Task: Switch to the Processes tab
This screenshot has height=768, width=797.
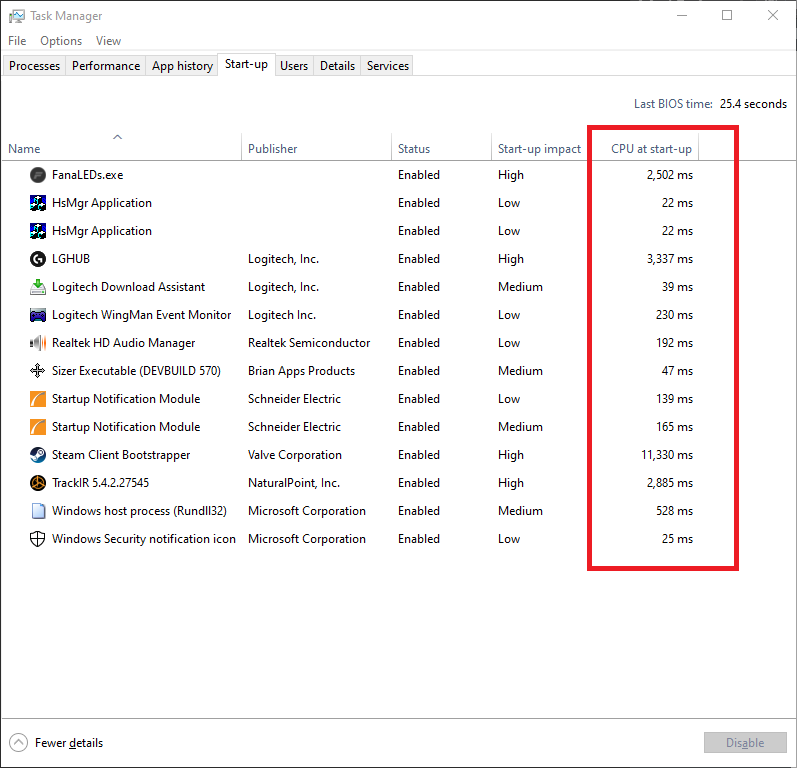Action: tap(34, 66)
